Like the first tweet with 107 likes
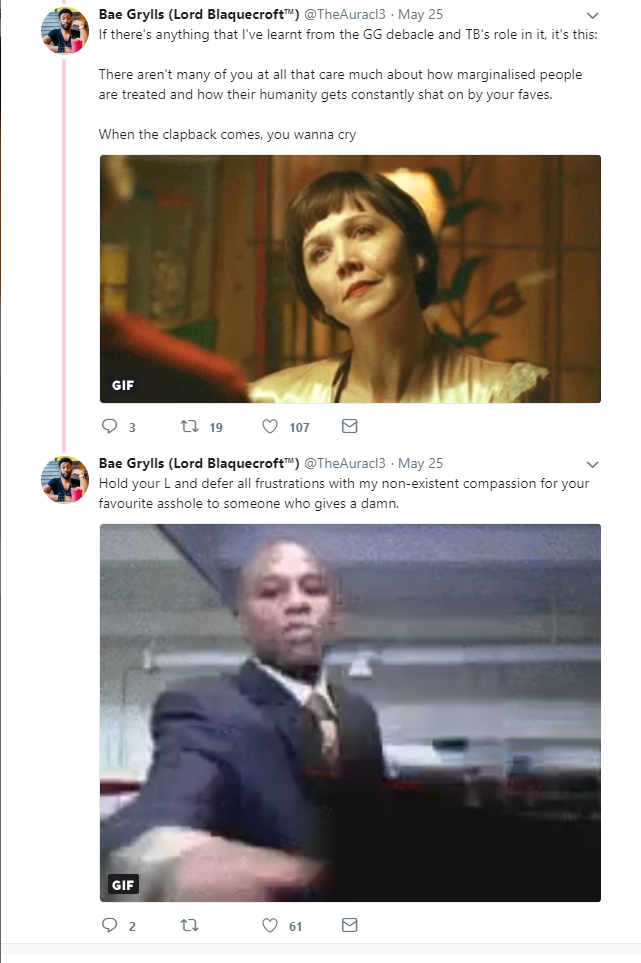This screenshot has height=963, width=641. click(270, 426)
